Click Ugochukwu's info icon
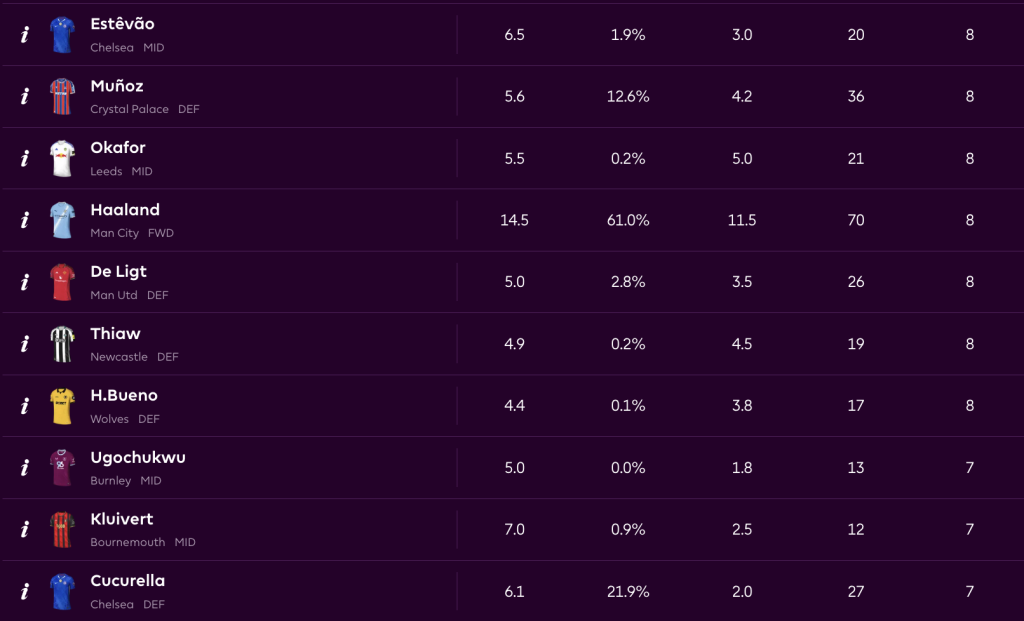 pyautogui.click(x=25, y=469)
